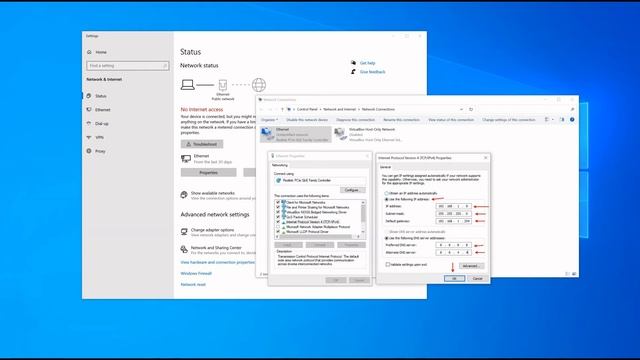Viewport: 640px width, 360px height.
Task: Click the Get help icon
Action: pos(353,63)
